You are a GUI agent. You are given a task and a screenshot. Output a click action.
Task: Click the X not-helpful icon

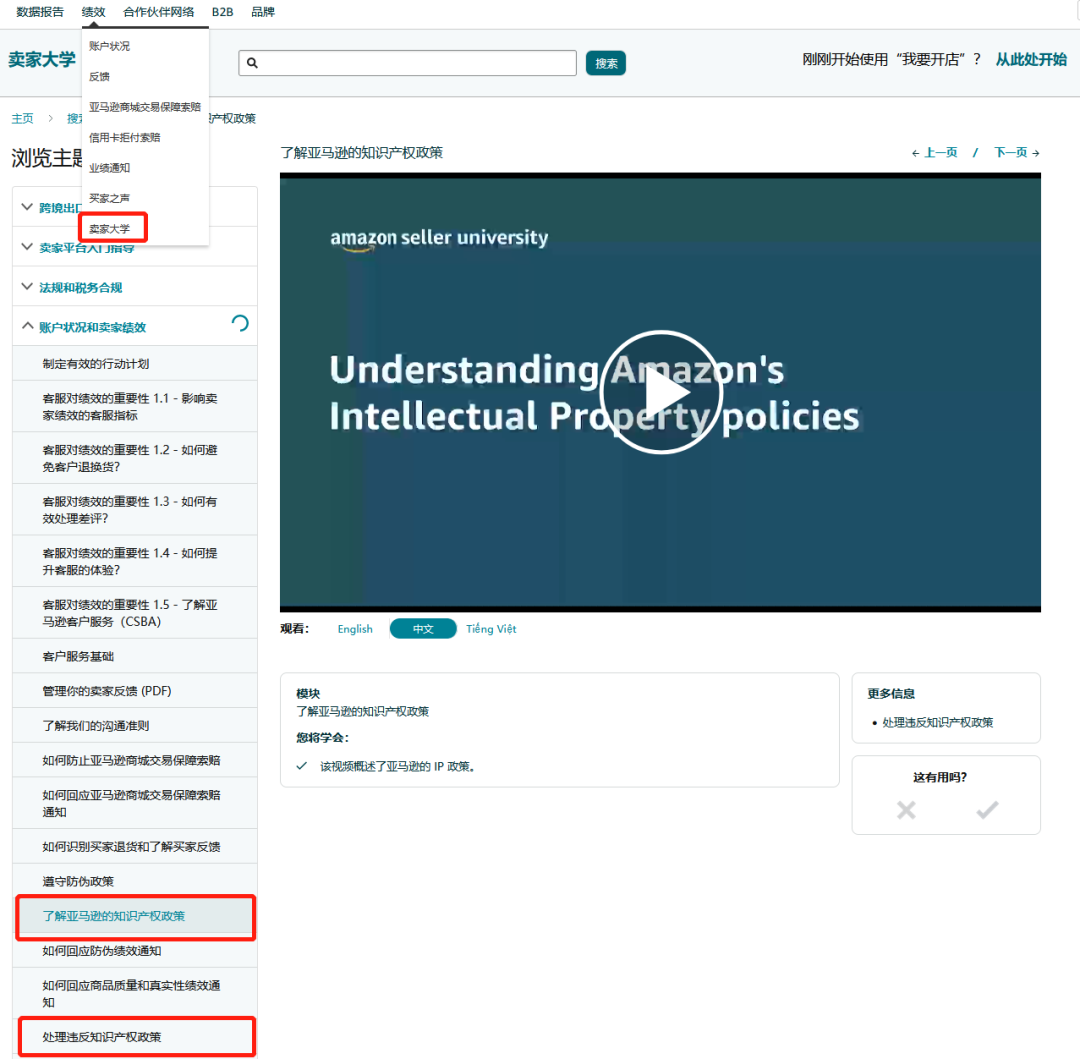[906, 810]
